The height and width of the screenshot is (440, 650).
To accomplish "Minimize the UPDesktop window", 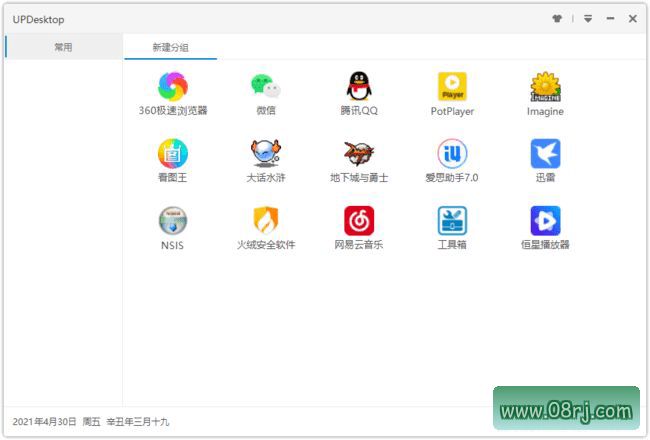I will coord(610,19).
